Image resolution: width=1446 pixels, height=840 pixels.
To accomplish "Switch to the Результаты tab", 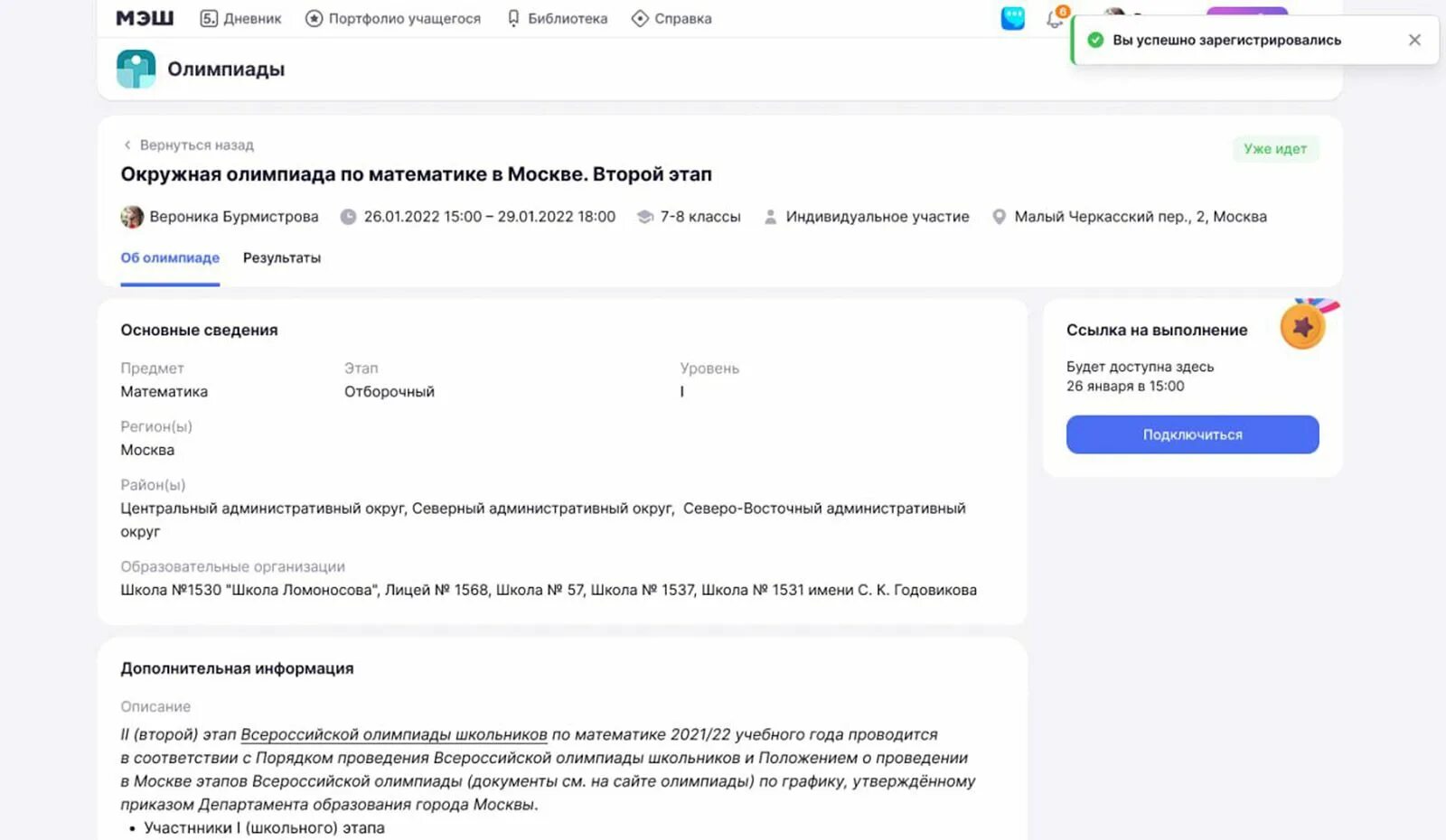I will click(282, 257).
